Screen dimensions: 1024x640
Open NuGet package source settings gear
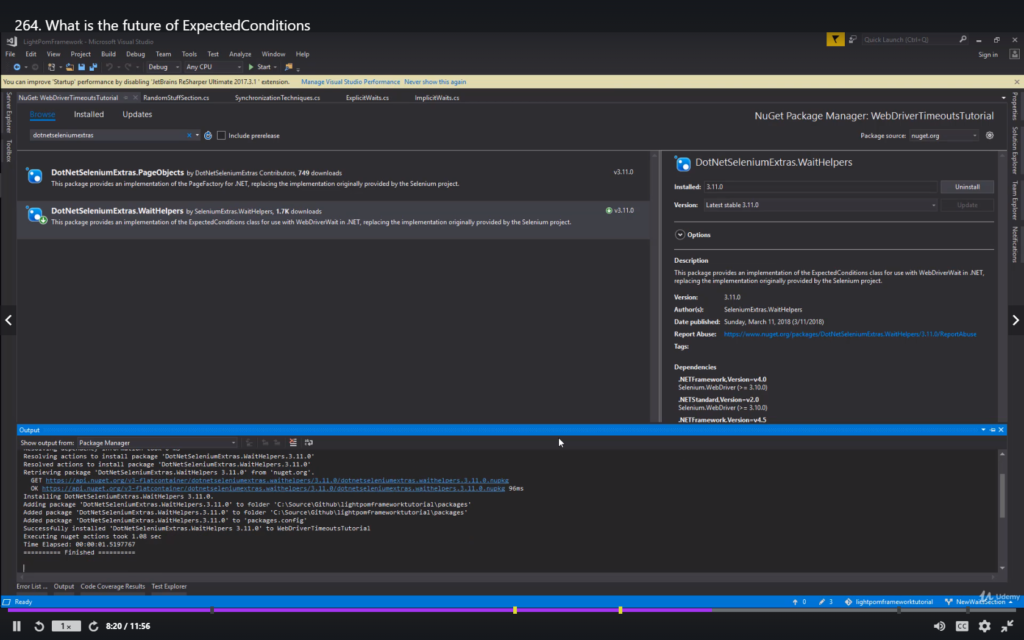click(x=989, y=135)
